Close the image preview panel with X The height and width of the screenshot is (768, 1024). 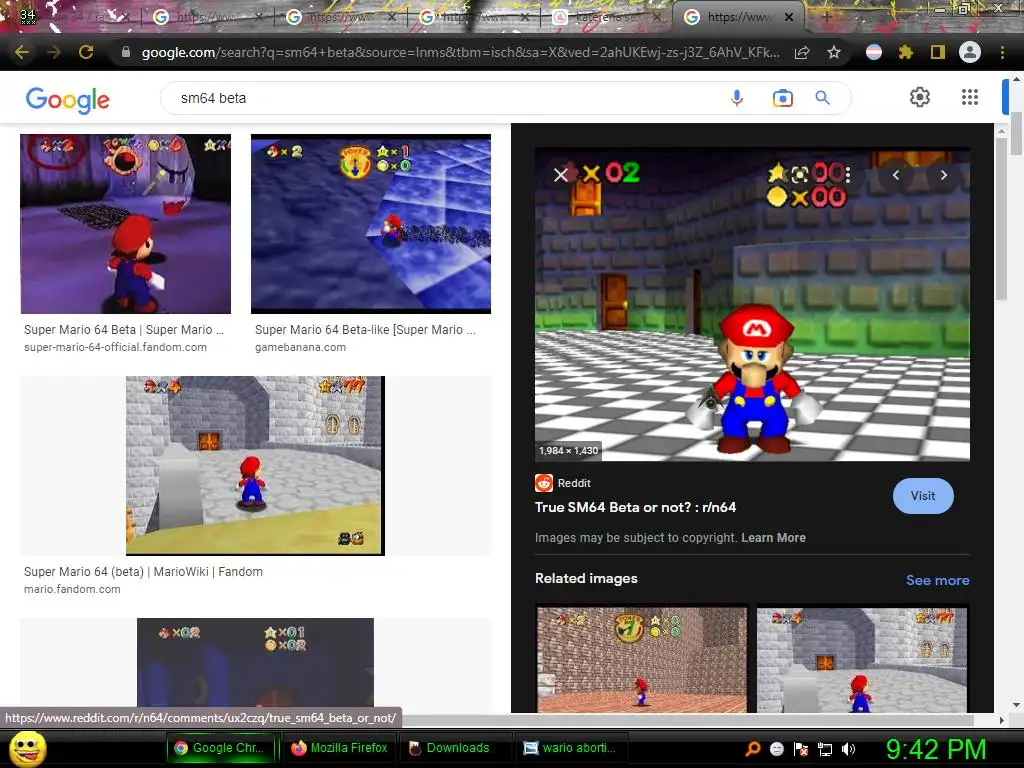click(560, 175)
